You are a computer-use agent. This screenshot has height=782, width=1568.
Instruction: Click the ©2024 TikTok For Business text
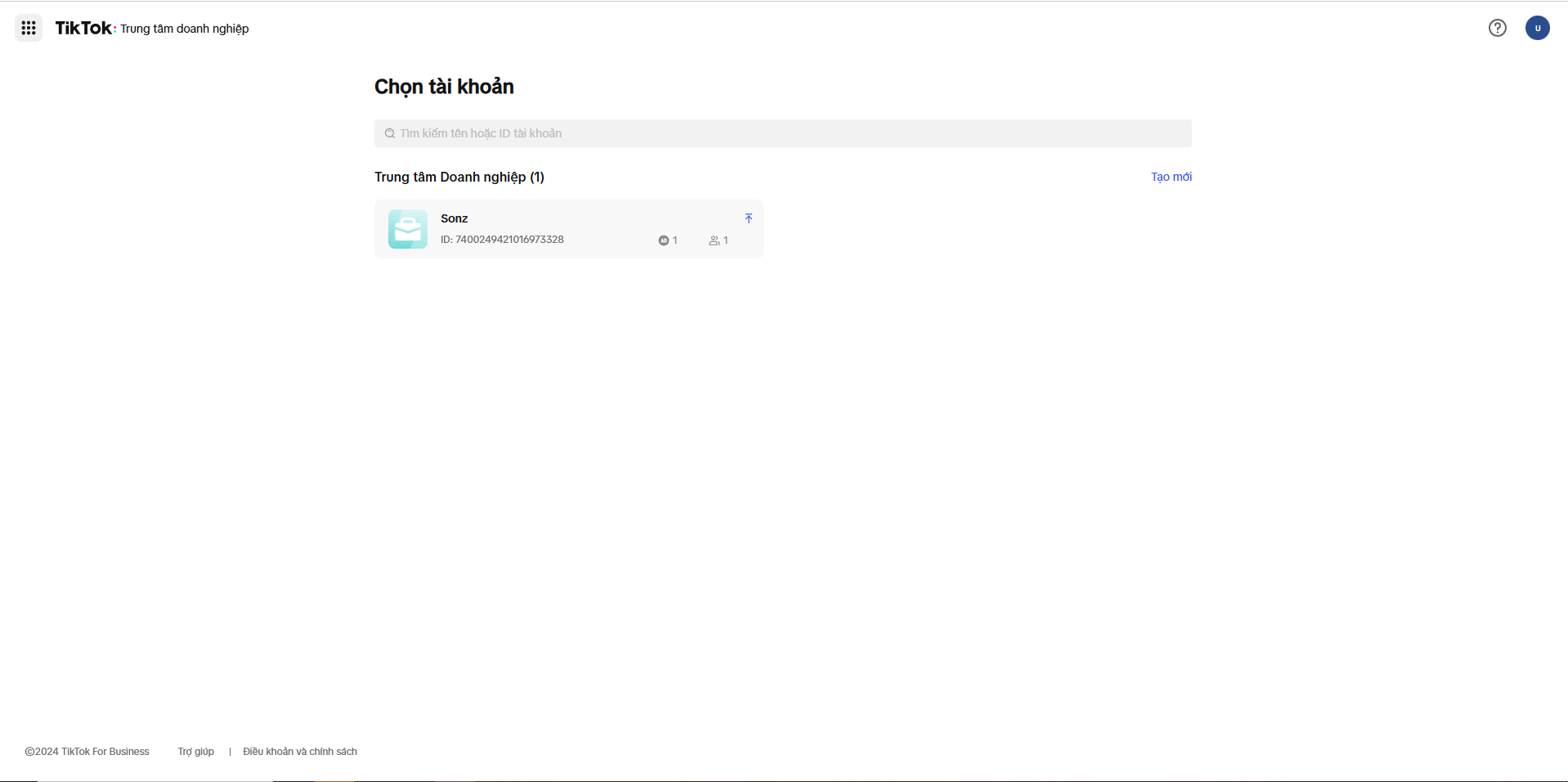tap(87, 752)
